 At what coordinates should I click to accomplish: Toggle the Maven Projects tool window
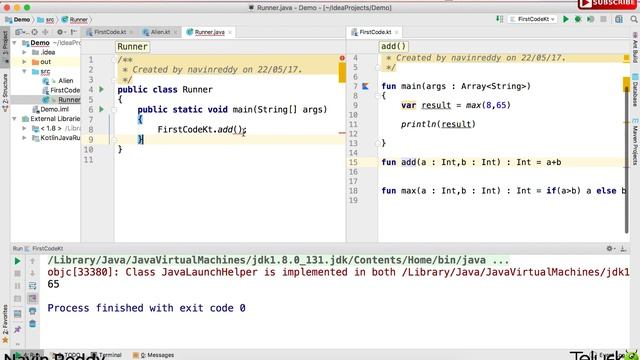(635, 142)
